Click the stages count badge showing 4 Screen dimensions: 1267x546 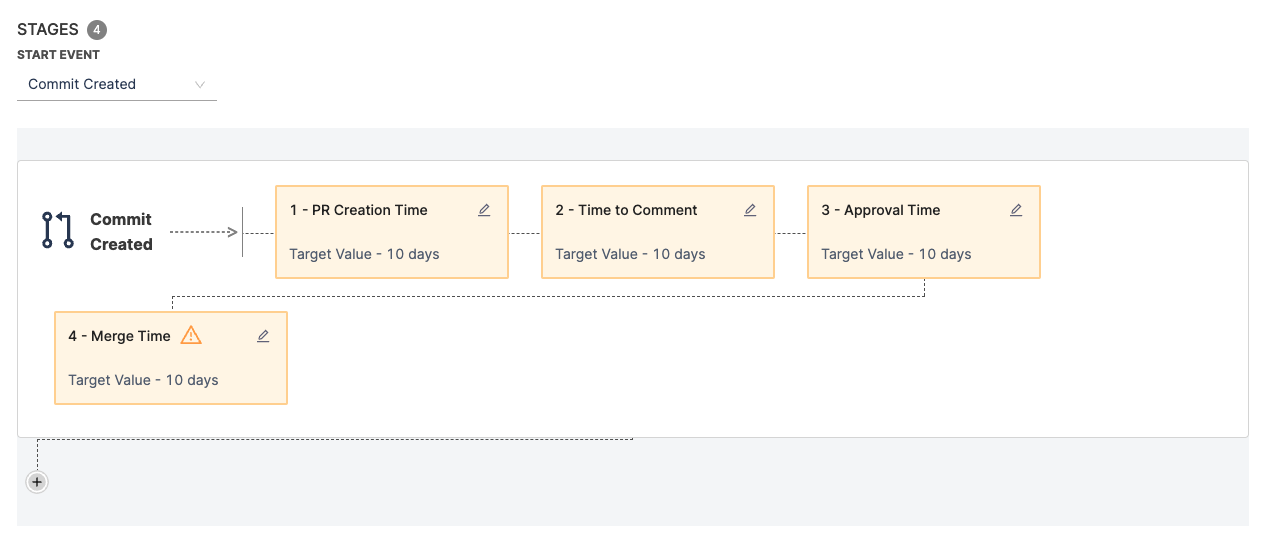(x=97, y=30)
